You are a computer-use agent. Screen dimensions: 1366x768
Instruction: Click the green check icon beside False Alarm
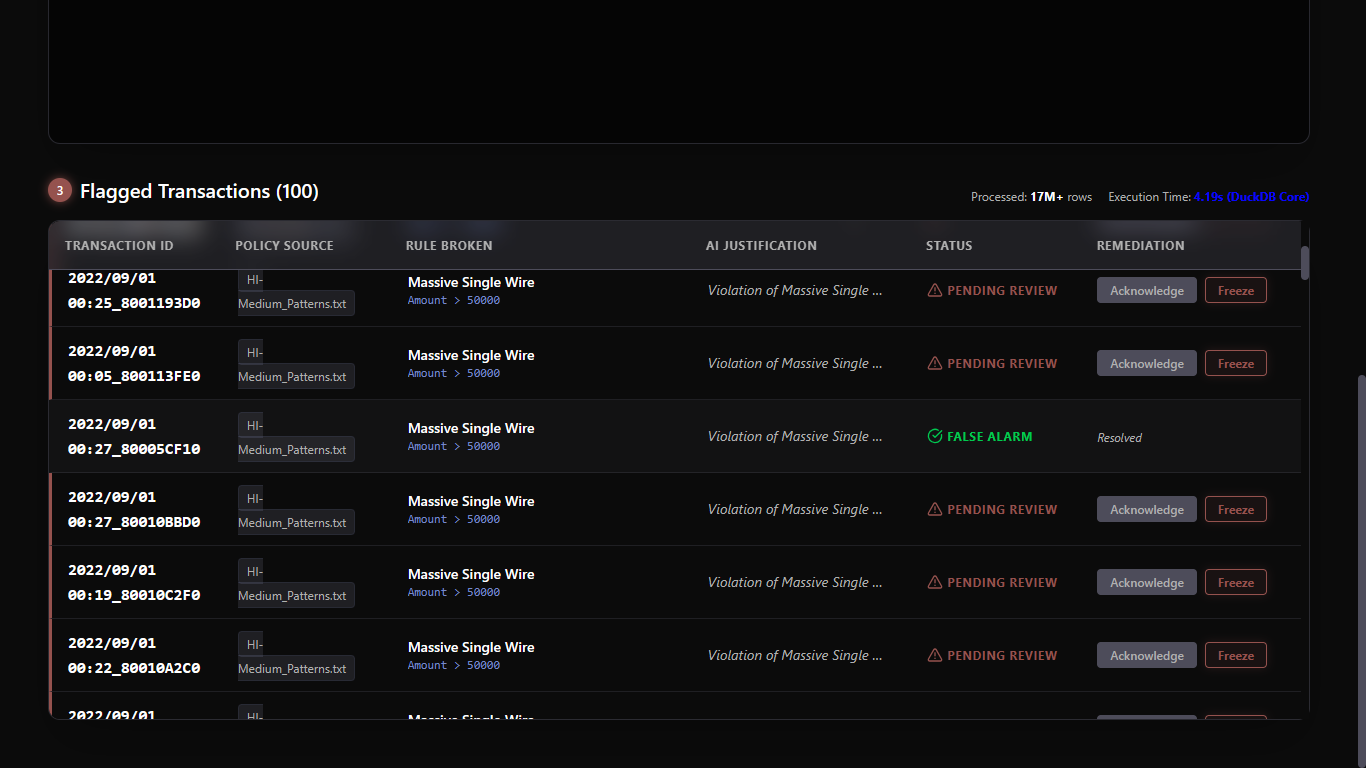(x=935, y=437)
